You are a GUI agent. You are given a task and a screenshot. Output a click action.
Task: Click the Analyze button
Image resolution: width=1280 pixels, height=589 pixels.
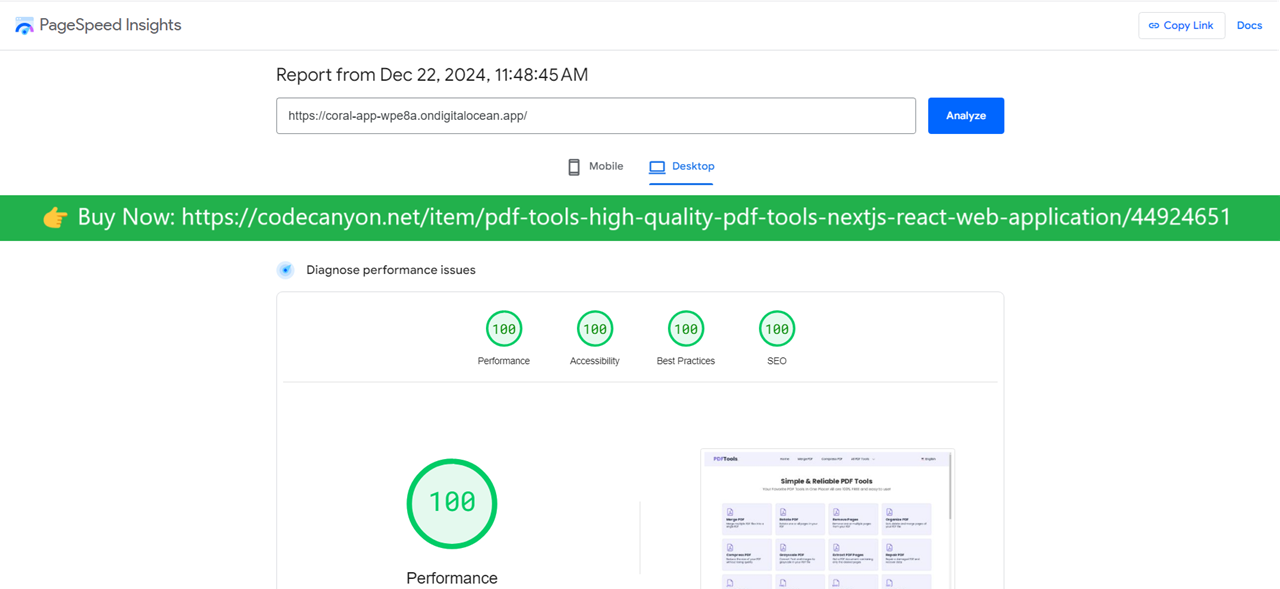tap(965, 115)
